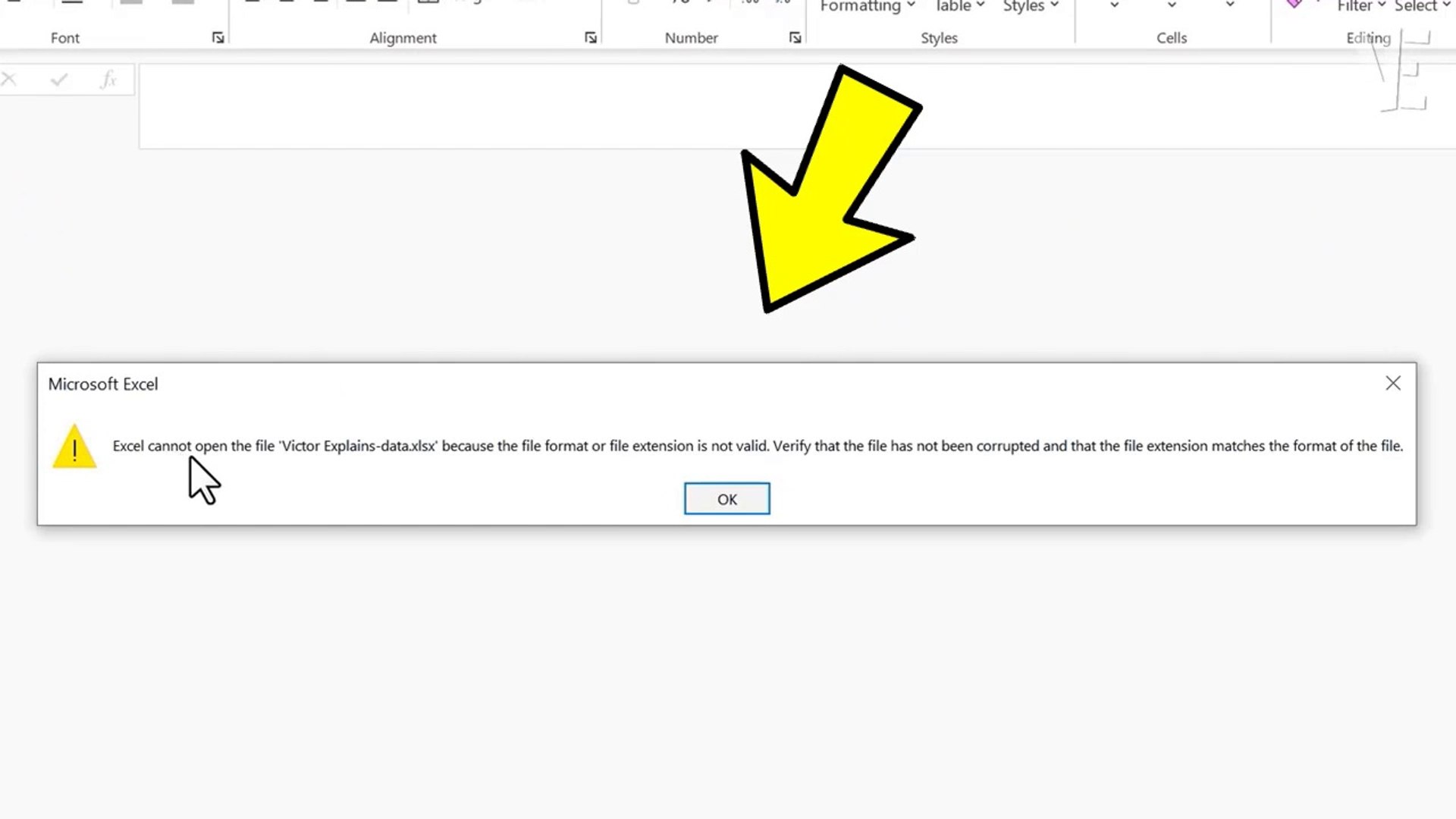This screenshot has height=819, width=1456.
Task: Click the Microsoft Excel dialog title
Action: pyautogui.click(x=103, y=384)
